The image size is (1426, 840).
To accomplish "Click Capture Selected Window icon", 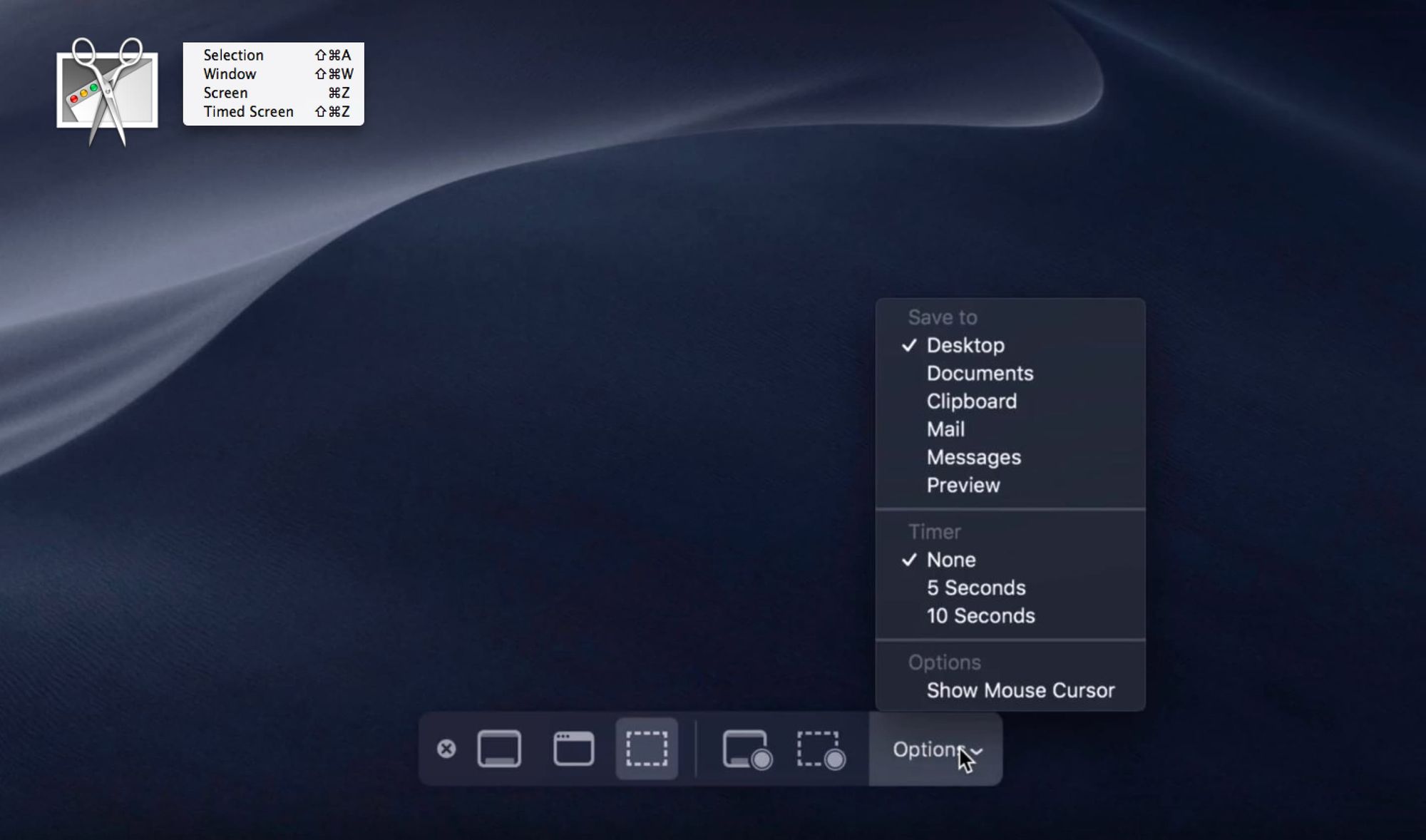I will (574, 749).
